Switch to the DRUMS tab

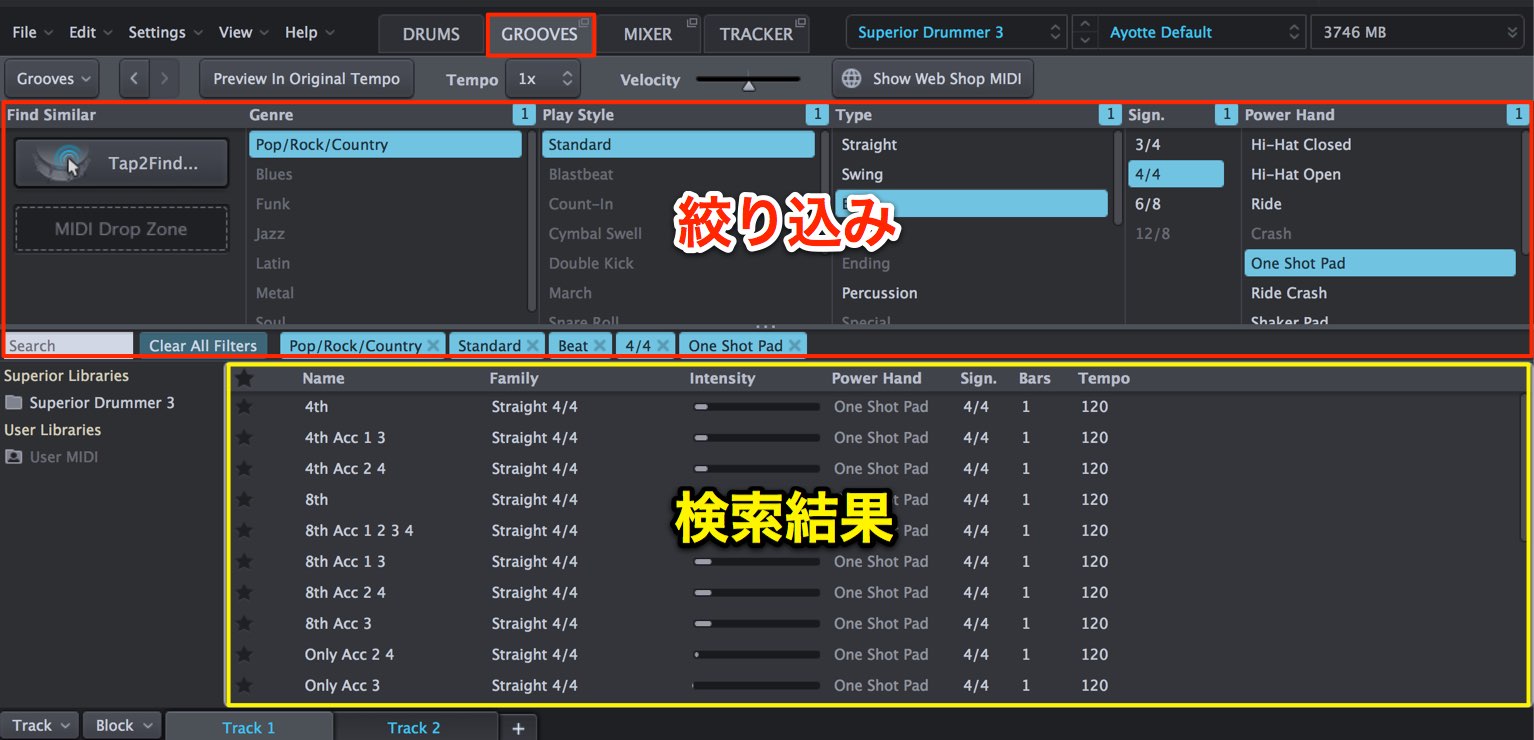(431, 34)
